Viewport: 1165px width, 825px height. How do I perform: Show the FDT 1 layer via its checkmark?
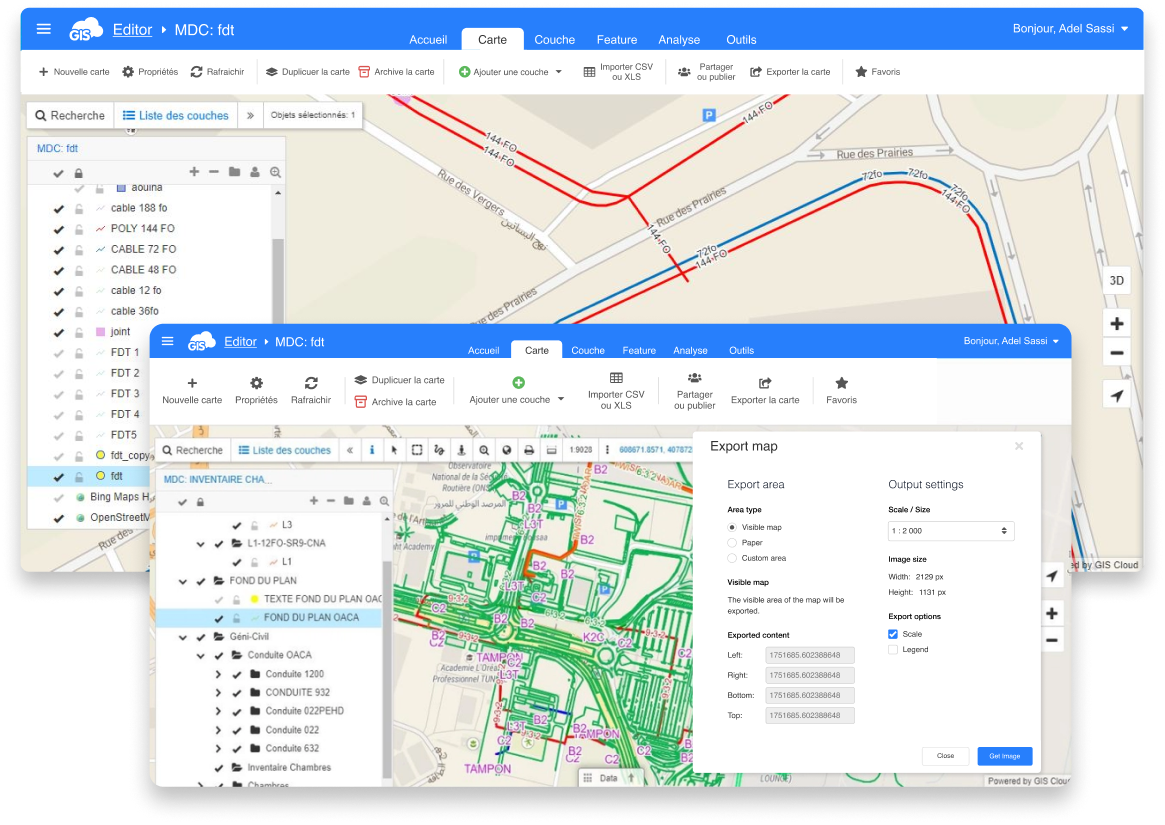point(59,353)
